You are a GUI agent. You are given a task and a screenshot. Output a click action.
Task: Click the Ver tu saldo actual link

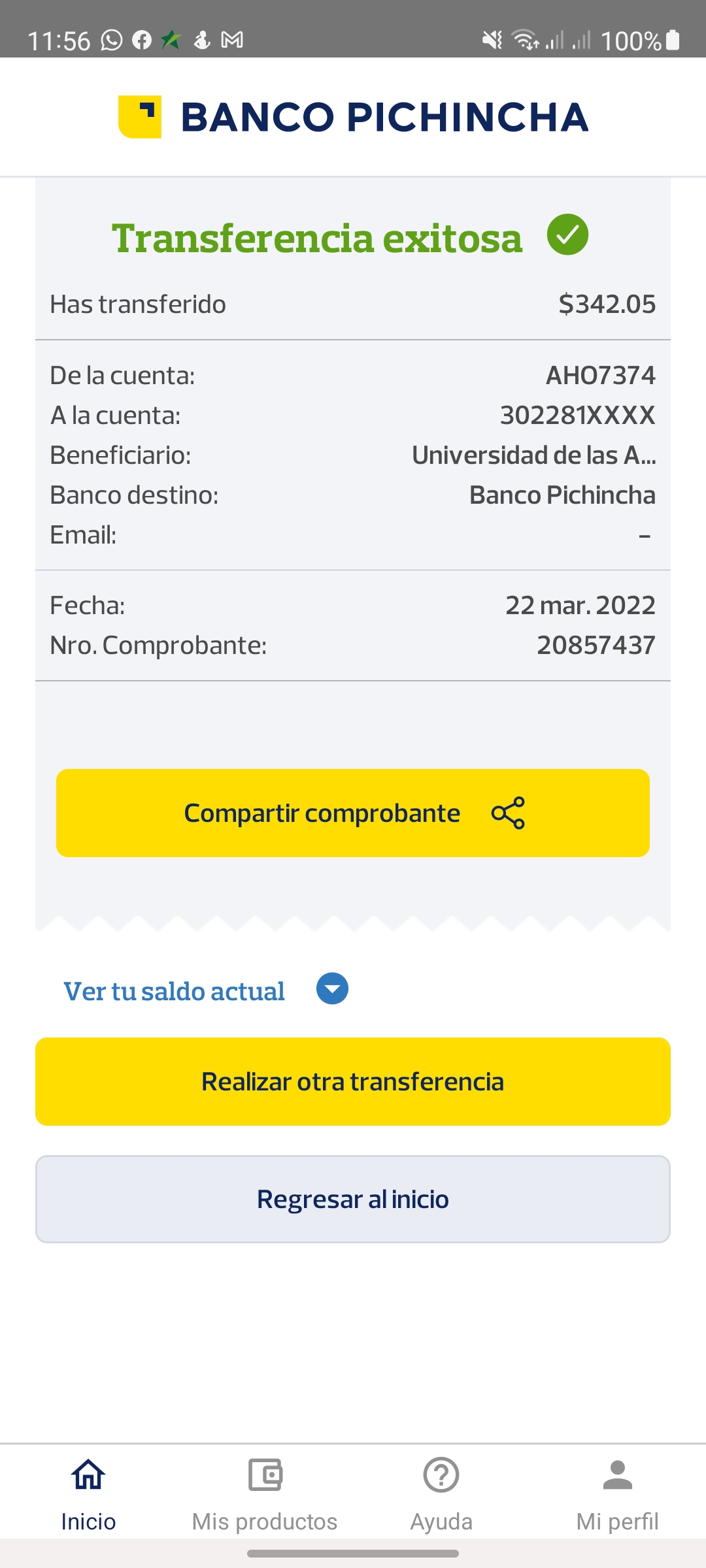pyautogui.click(x=174, y=991)
